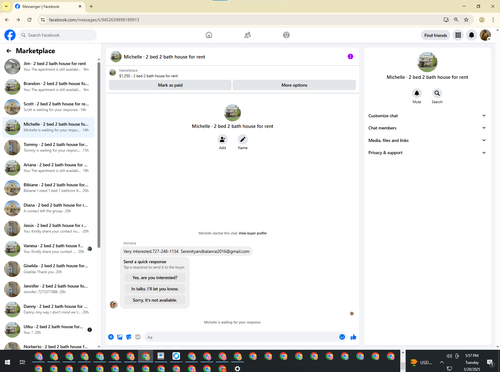Click the Search Facebook field

pos(57,35)
